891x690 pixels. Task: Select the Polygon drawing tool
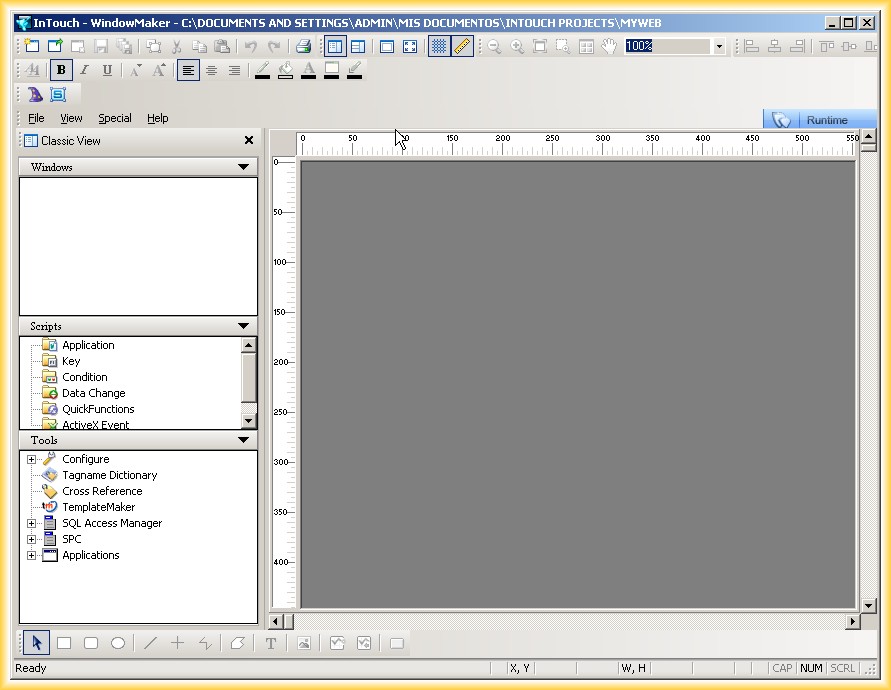click(x=237, y=643)
